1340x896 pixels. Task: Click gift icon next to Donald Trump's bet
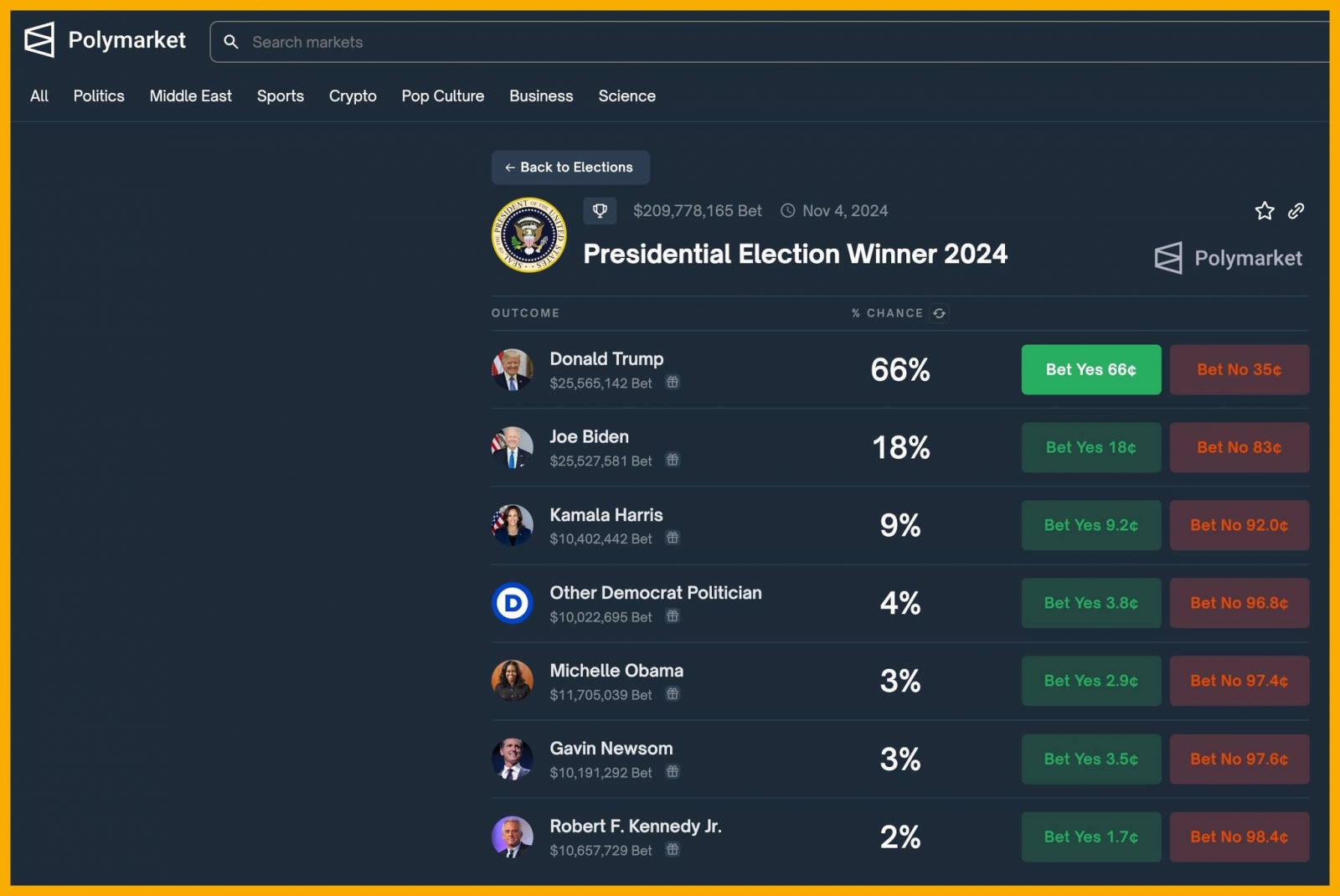tap(673, 383)
